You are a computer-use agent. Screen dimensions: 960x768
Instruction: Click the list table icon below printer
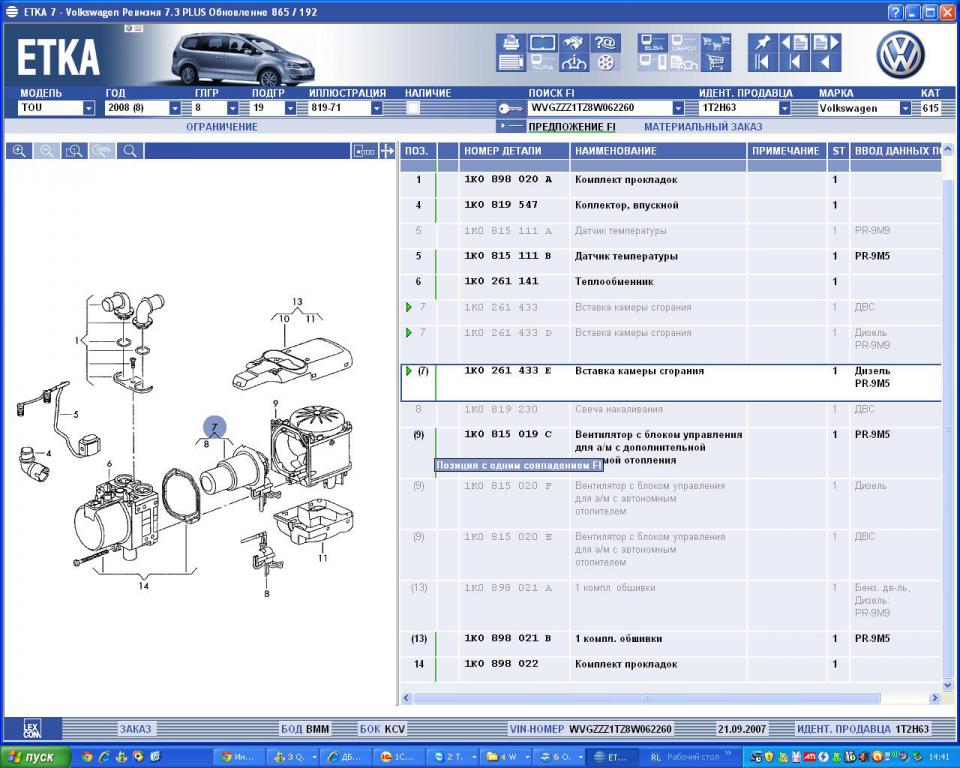tap(511, 62)
